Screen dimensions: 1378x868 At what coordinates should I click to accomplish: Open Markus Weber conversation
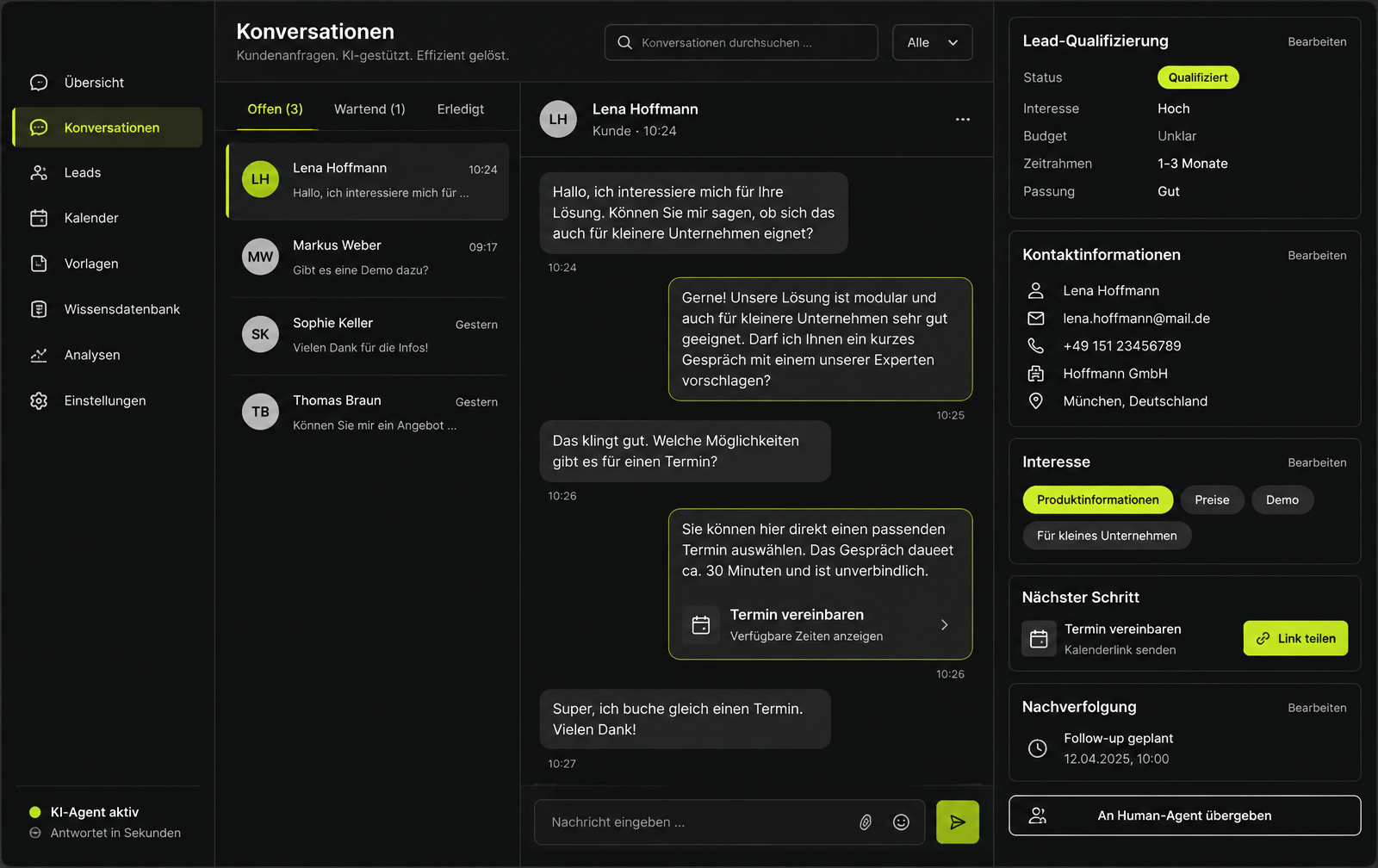pyautogui.click(x=368, y=257)
